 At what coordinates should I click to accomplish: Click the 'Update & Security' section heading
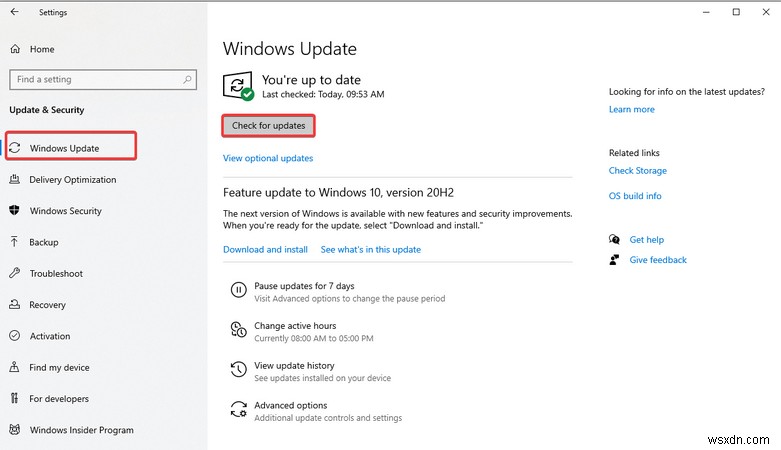[47, 110]
